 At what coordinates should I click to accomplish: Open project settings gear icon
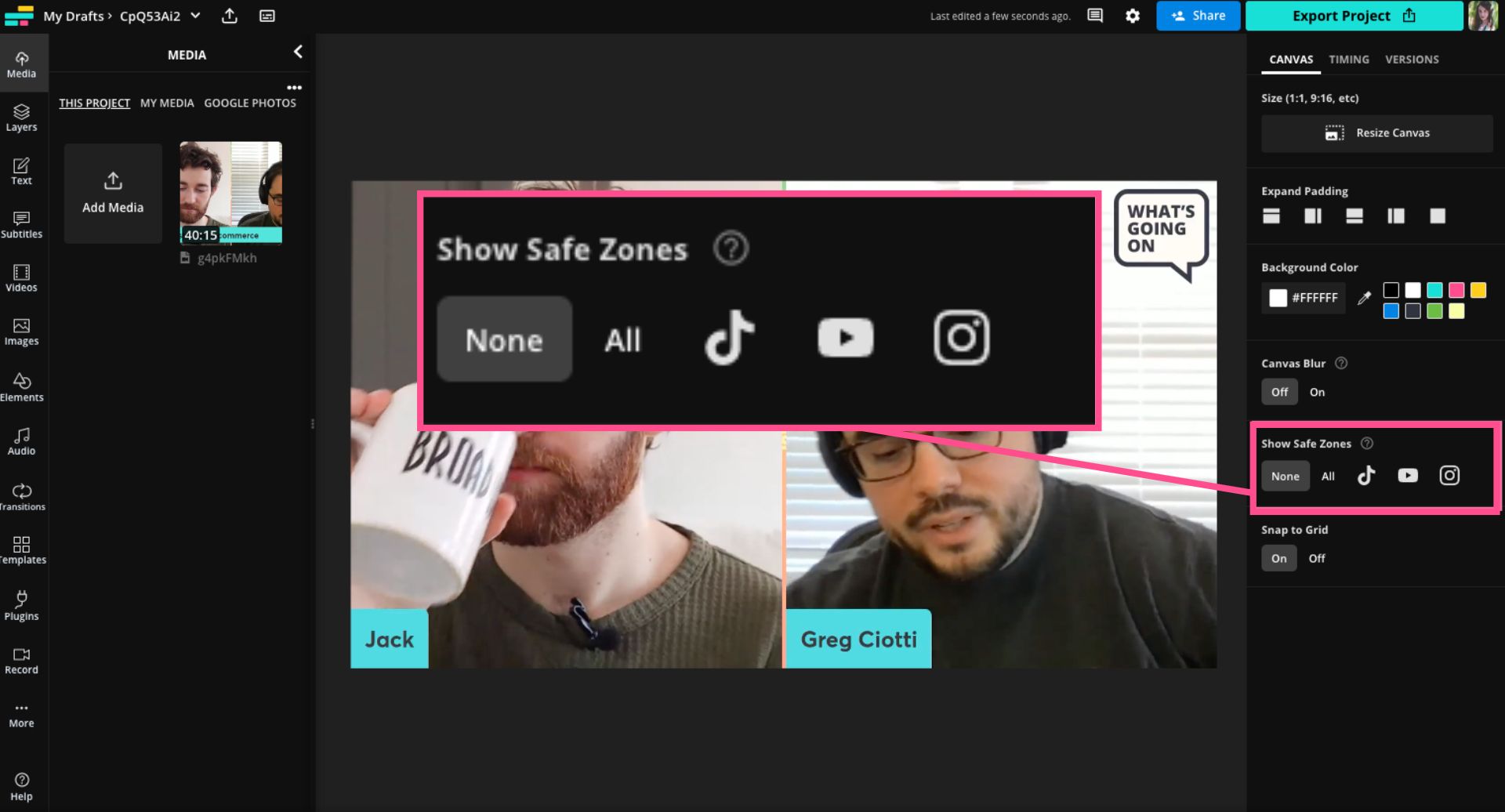point(1132,16)
